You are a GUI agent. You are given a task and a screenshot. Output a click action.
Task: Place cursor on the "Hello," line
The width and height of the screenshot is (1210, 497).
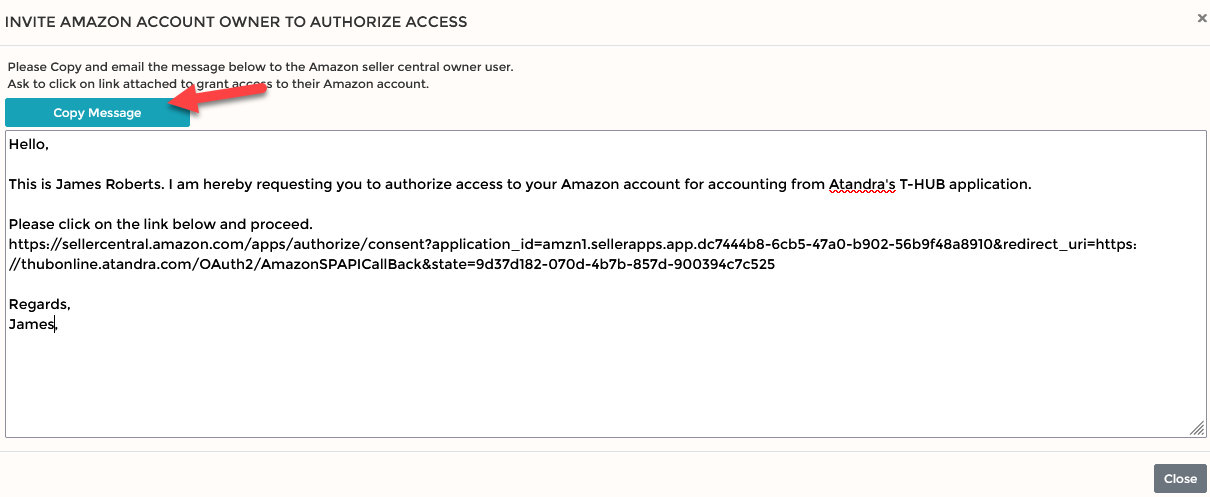point(28,144)
